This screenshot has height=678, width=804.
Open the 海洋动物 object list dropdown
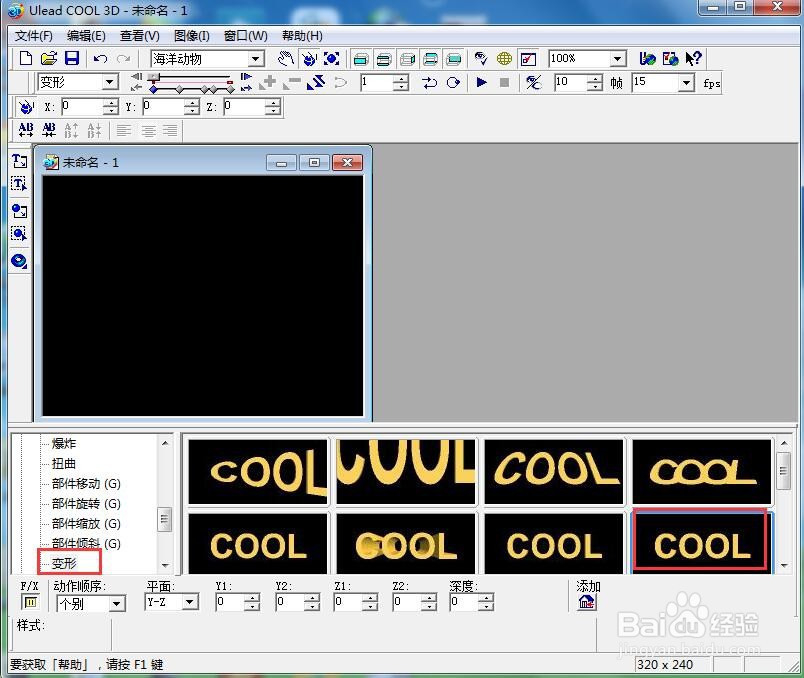256,59
